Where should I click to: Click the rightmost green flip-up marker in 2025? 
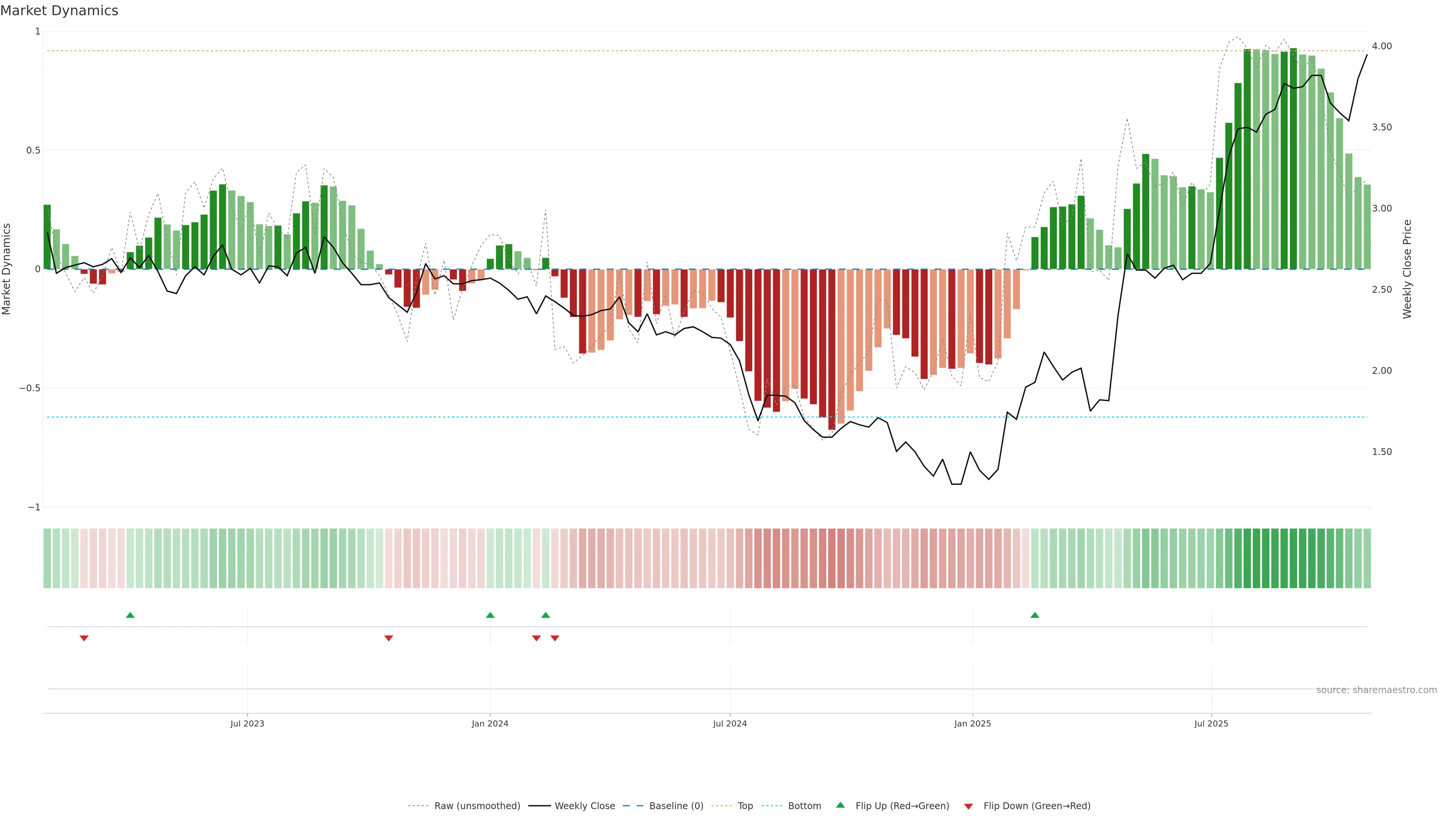point(1034,615)
